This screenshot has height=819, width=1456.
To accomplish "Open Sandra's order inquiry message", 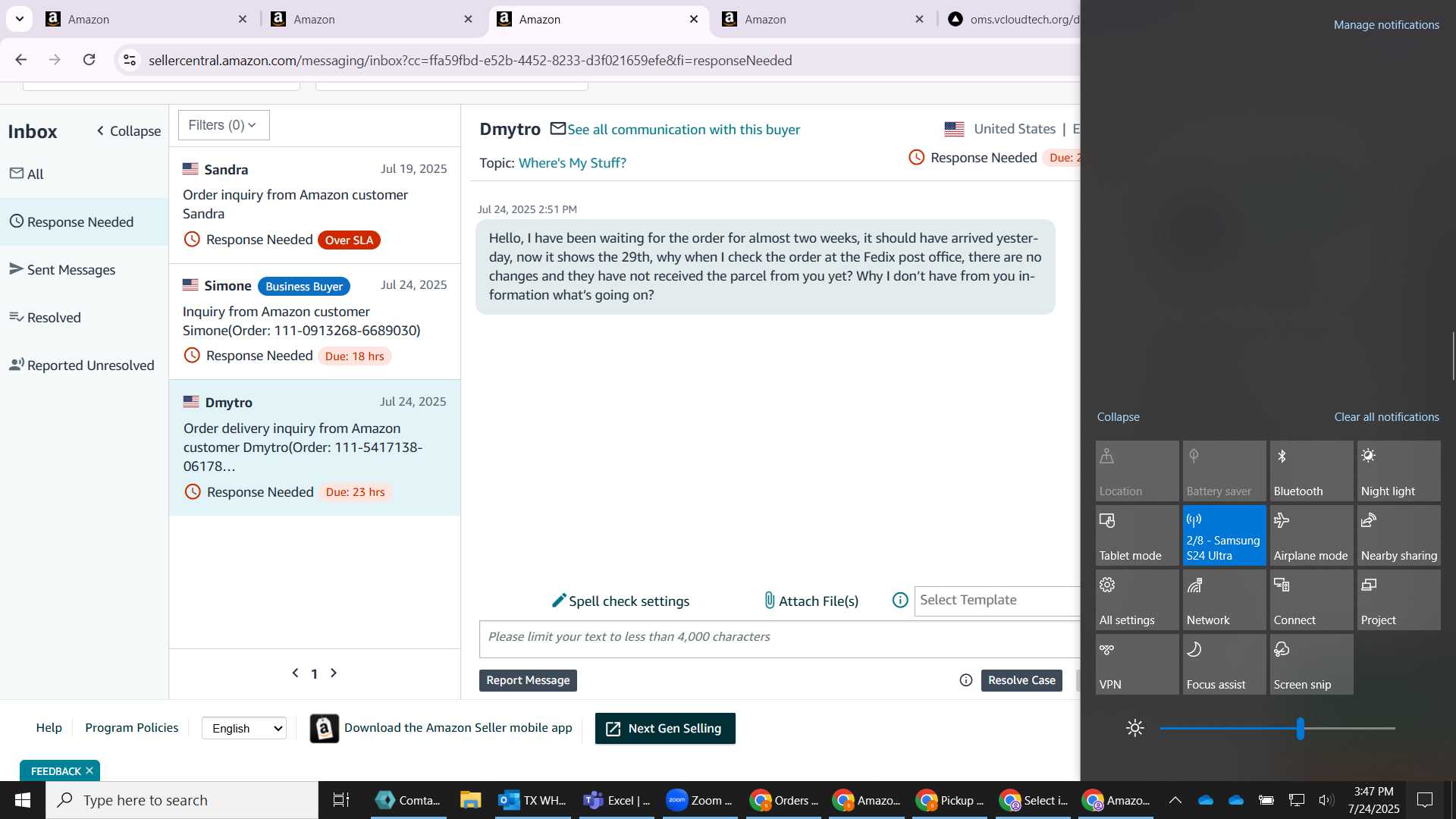I will [315, 205].
